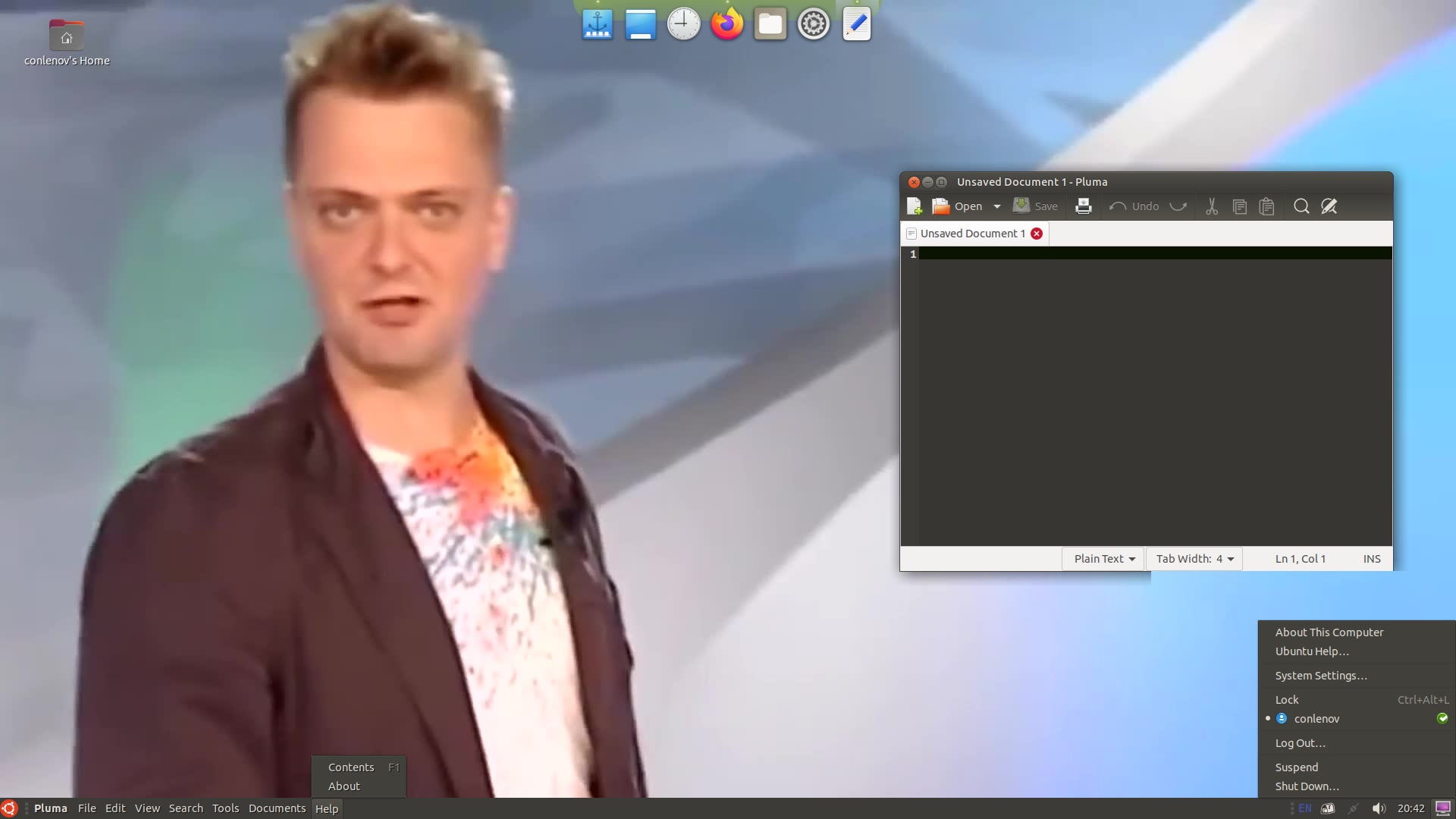The width and height of the screenshot is (1456, 819).
Task: Click the Paste clipboard icon
Action: click(x=1266, y=206)
